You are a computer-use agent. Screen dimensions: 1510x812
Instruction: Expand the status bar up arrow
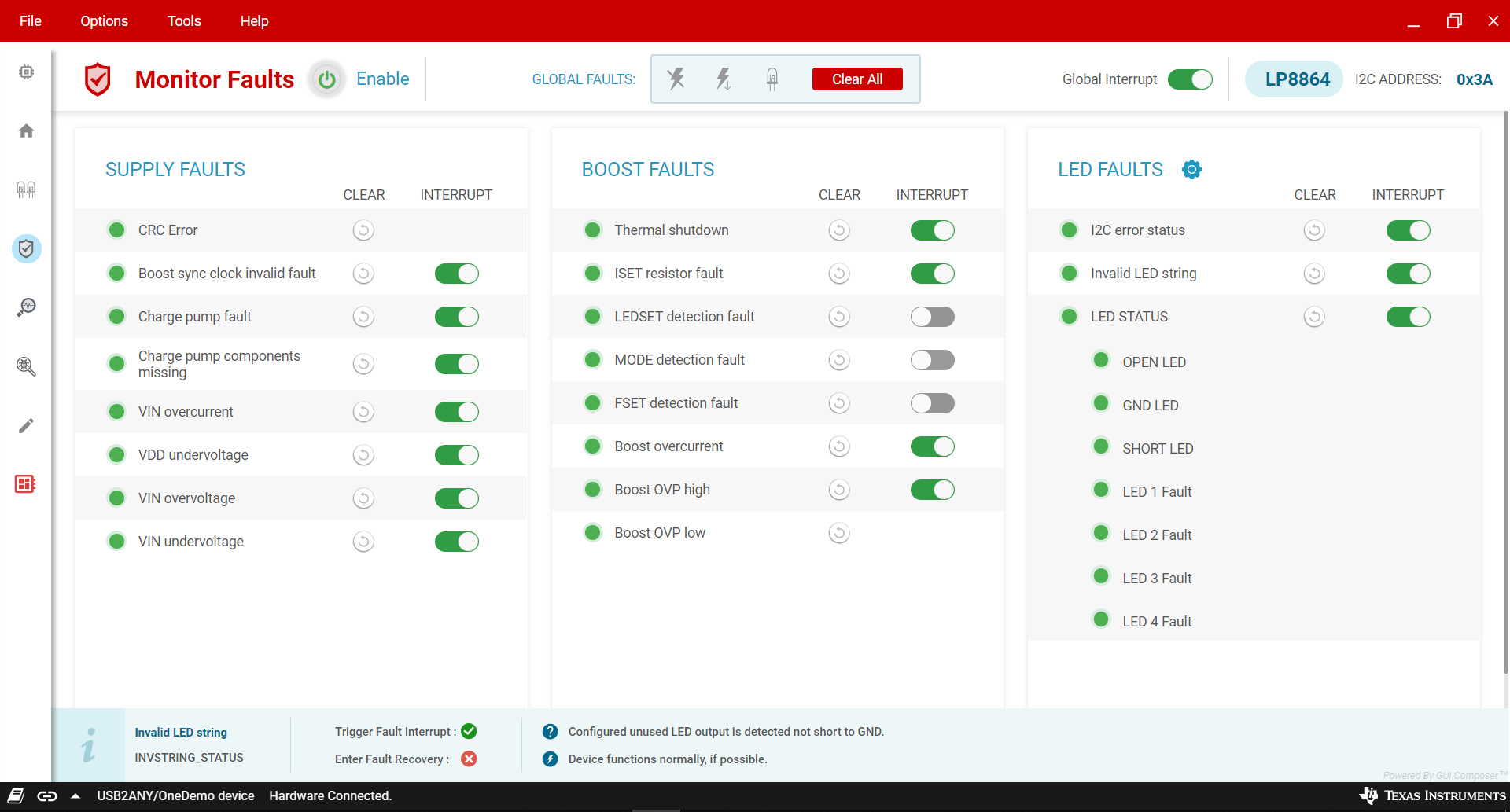point(75,796)
